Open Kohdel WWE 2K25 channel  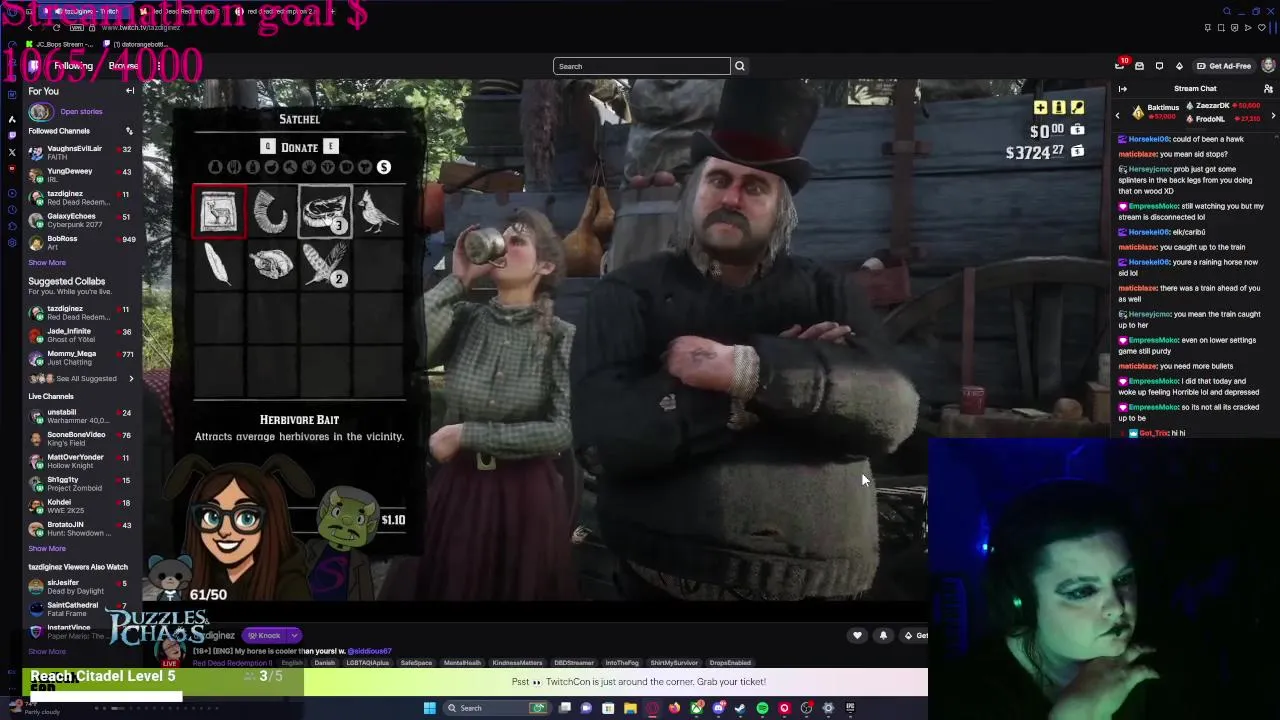tap(80, 506)
